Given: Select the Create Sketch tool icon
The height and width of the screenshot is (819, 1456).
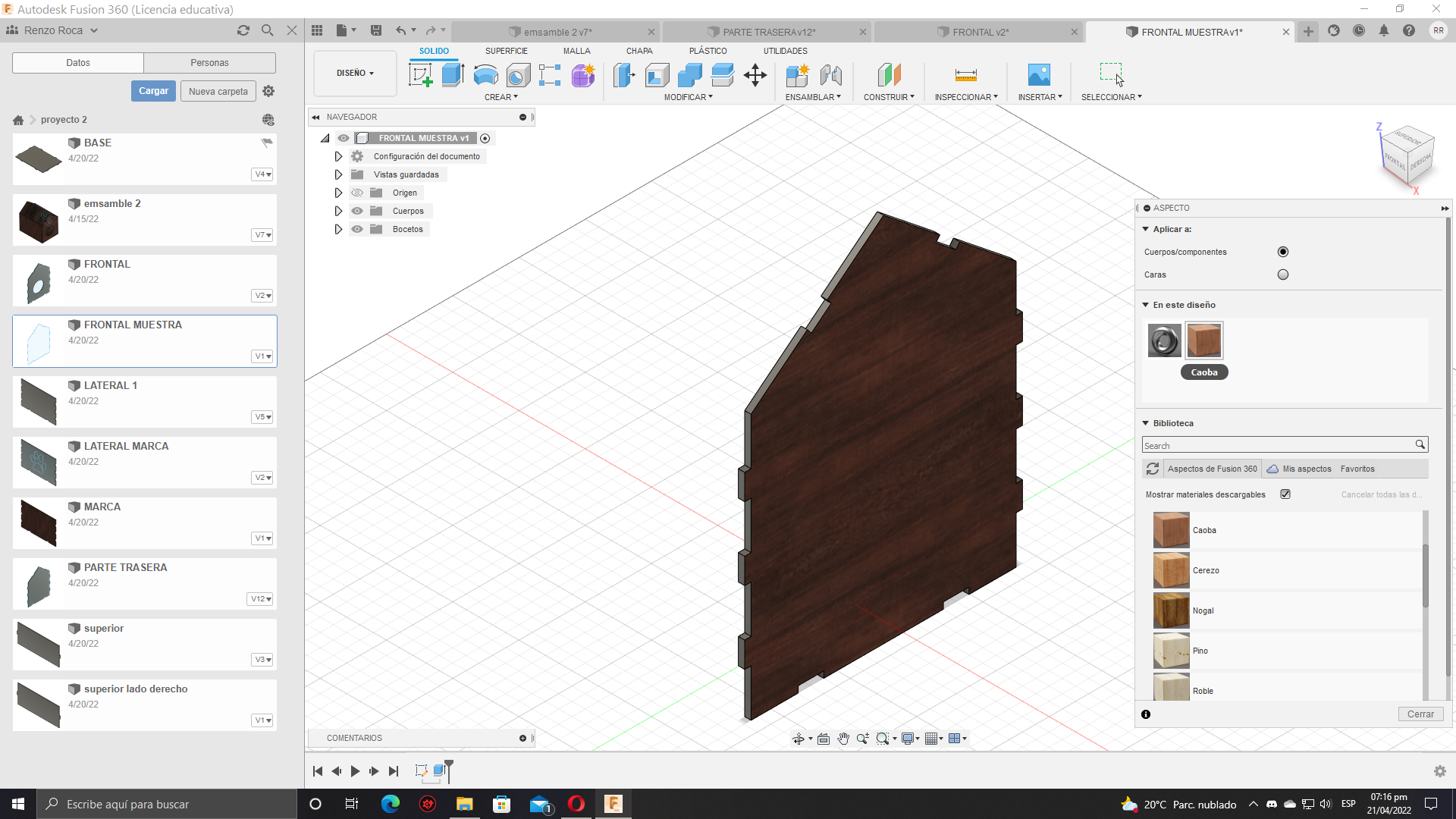Looking at the screenshot, I should coord(420,75).
